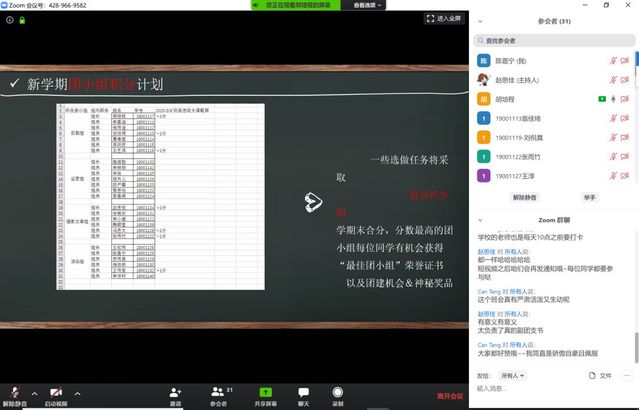This screenshot has width=639, height=410.
Task: Collapse the Zoom 群聊 panel header
Action: click(480, 218)
